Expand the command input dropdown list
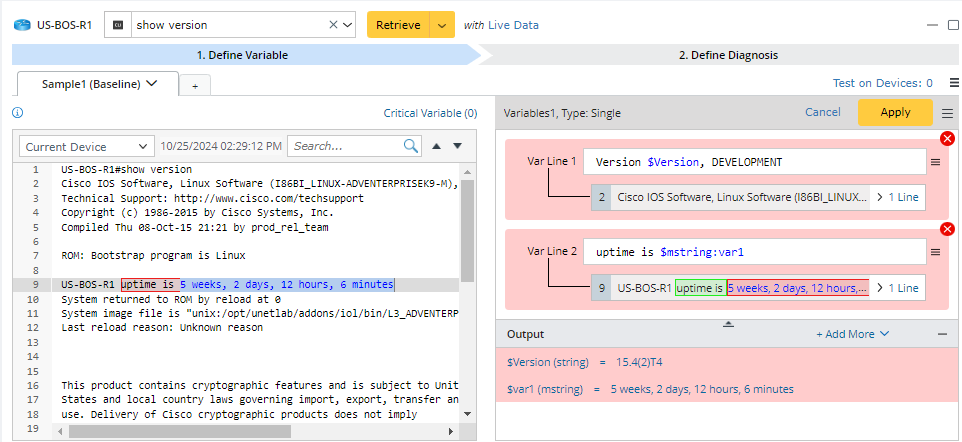Viewport: 962px width, 442px height. (x=348, y=24)
